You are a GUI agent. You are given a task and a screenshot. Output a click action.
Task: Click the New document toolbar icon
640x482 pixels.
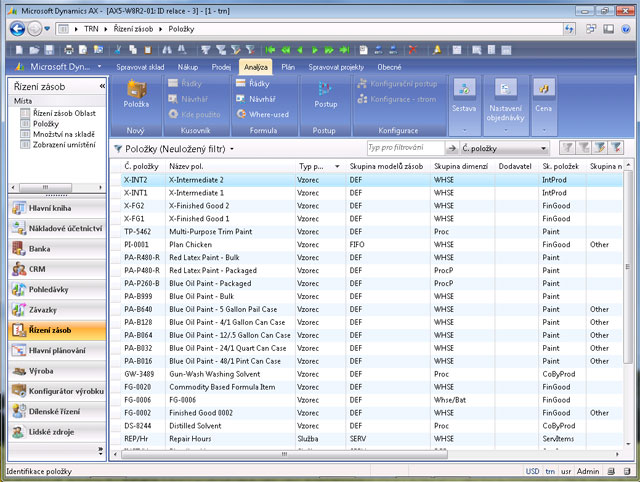[19, 50]
